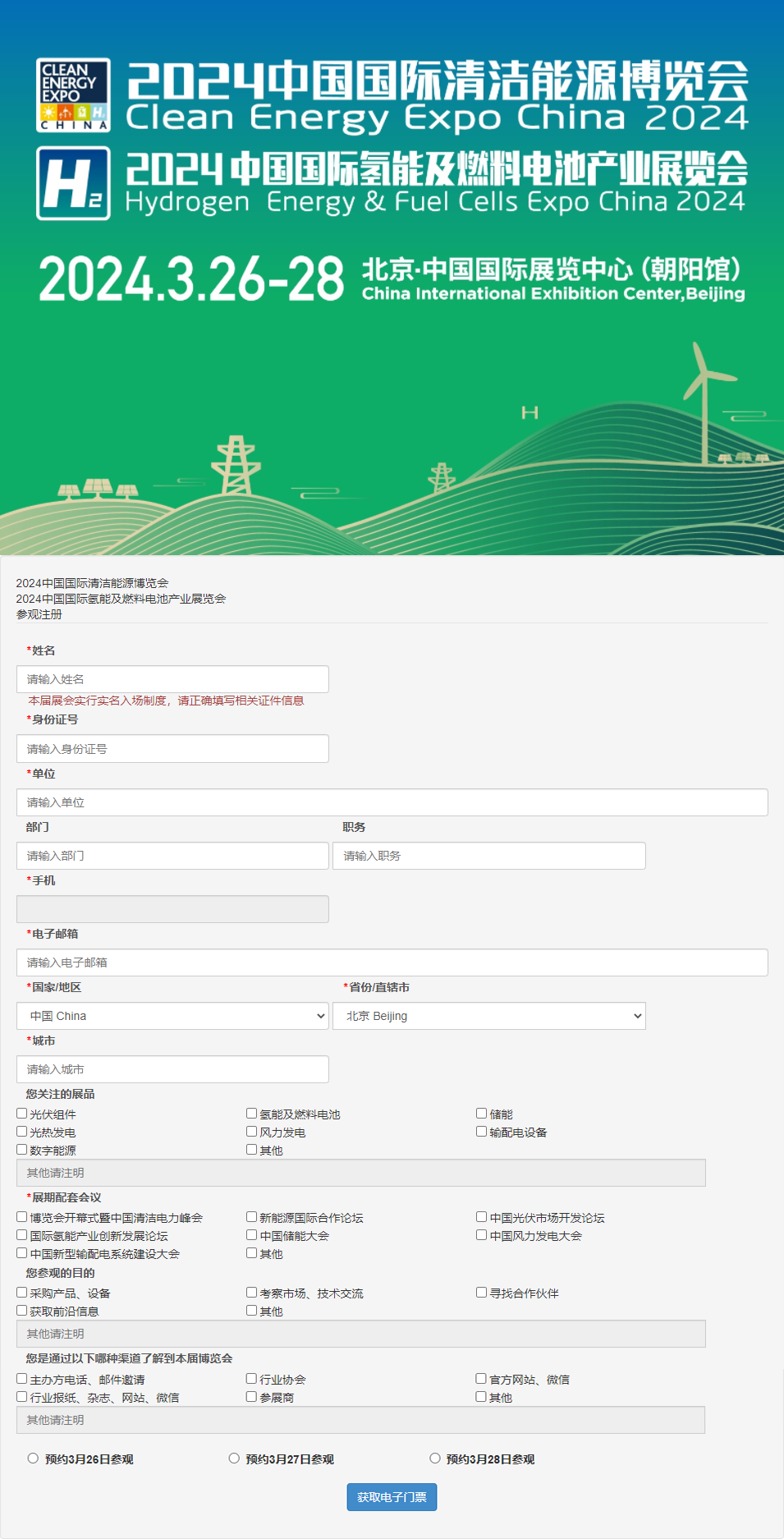784x1539 pixels.
Task: Check 博览会开幕式暨中国清洁电力峰会 checkbox
Action: tap(22, 1217)
